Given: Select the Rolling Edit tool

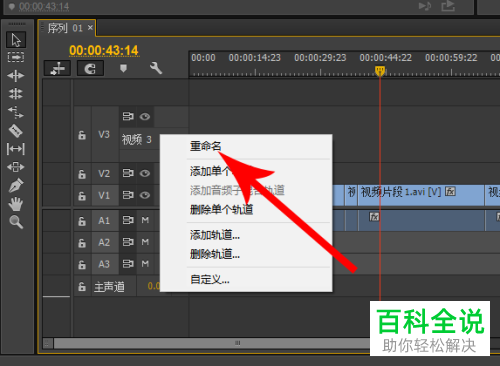Looking at the screenshot, I should tap(16, 94).
